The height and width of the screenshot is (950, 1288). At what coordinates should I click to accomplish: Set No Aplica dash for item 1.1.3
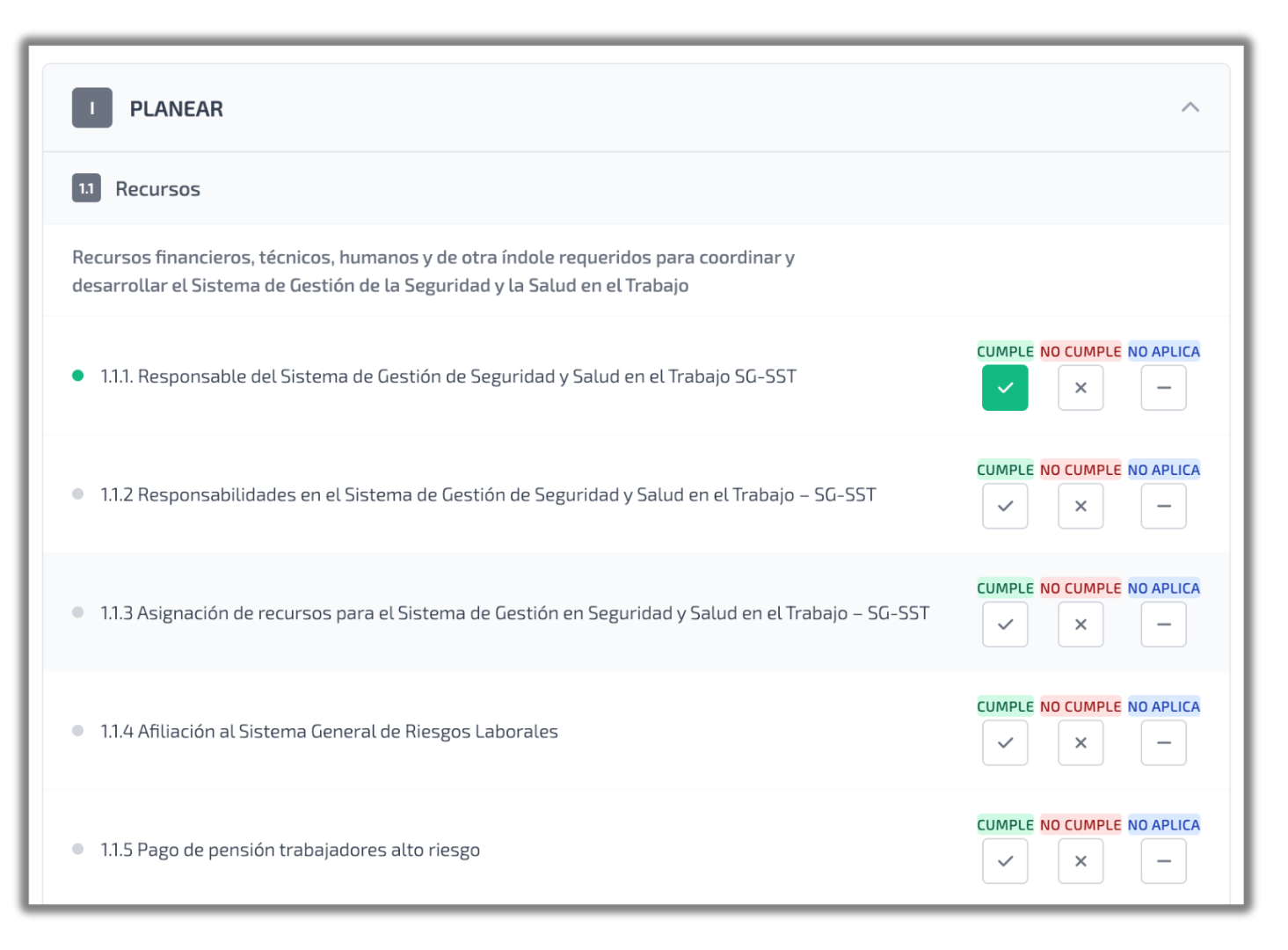1163,625
